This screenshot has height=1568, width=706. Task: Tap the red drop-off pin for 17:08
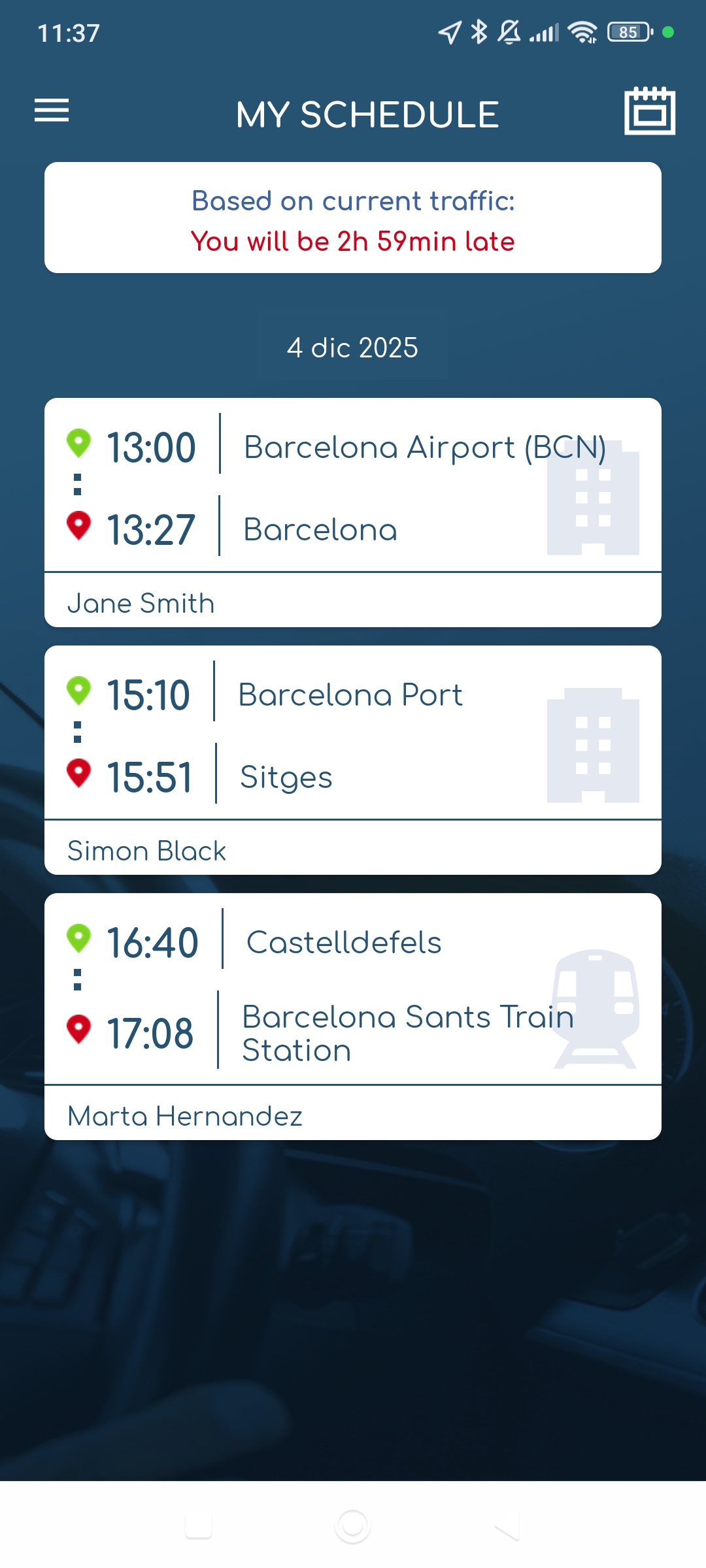(78, 1029)
